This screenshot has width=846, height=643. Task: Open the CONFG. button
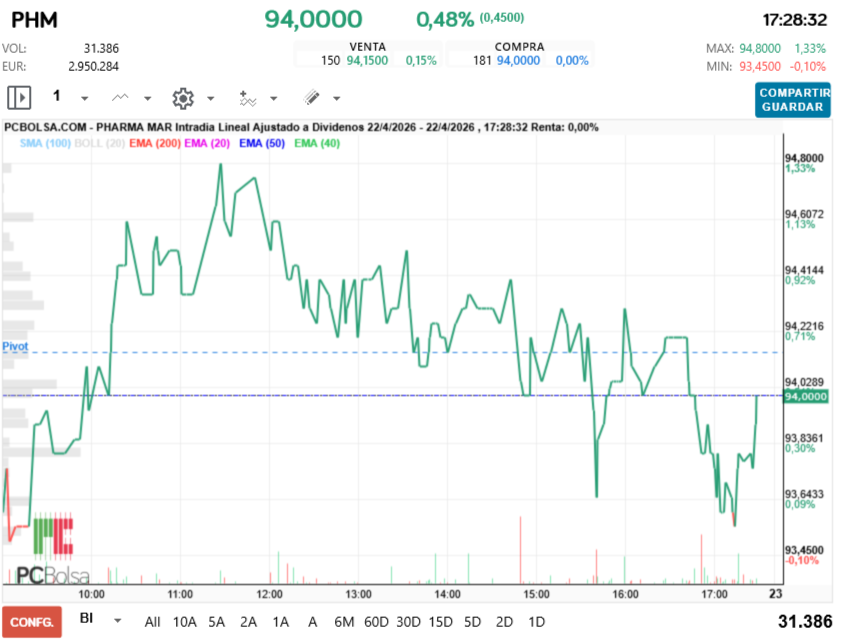(x=32, y=622)
